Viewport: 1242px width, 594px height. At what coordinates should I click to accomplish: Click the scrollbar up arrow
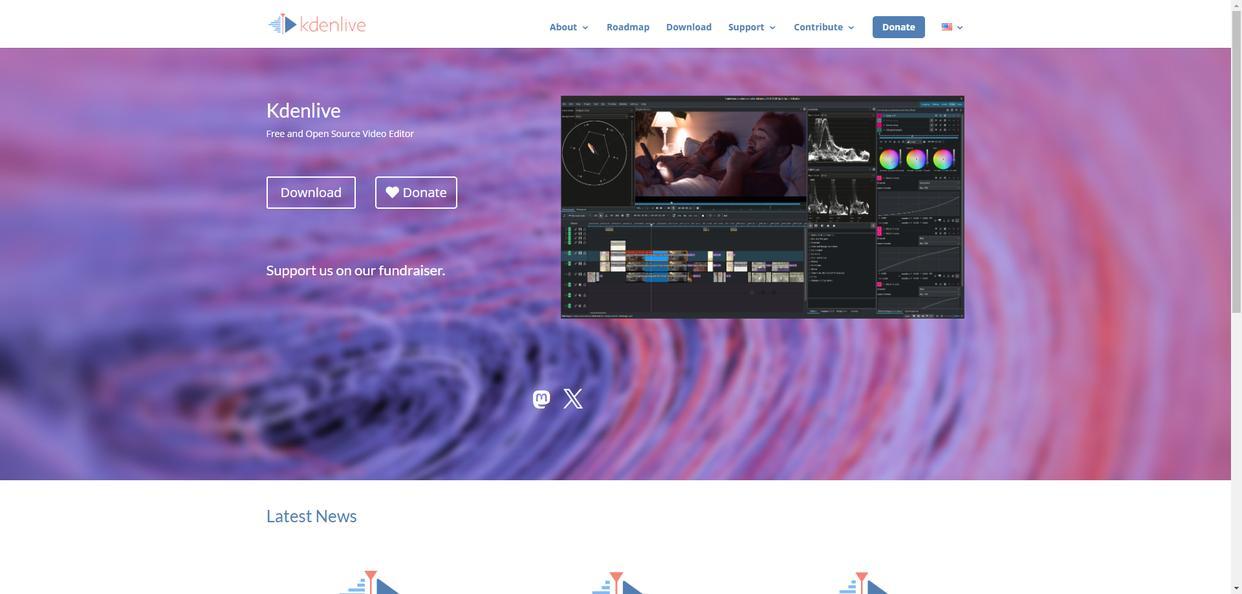tap(1236, 6)
